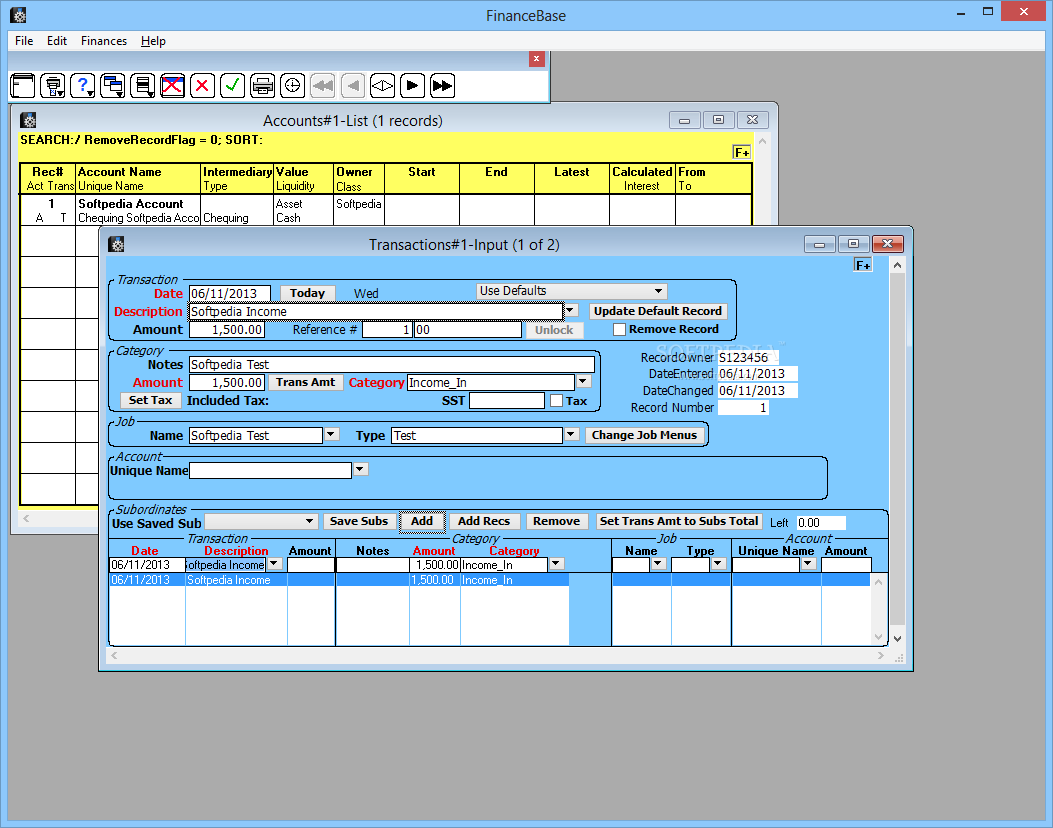Click the SST input field
The height and width of the screenshot is (828, 1053).
[x=506, y=401]
